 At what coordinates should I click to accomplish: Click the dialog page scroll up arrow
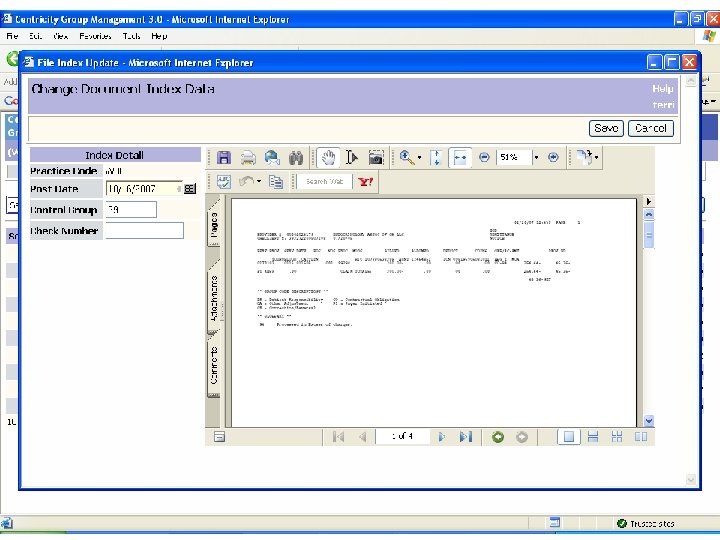[691, 81]
